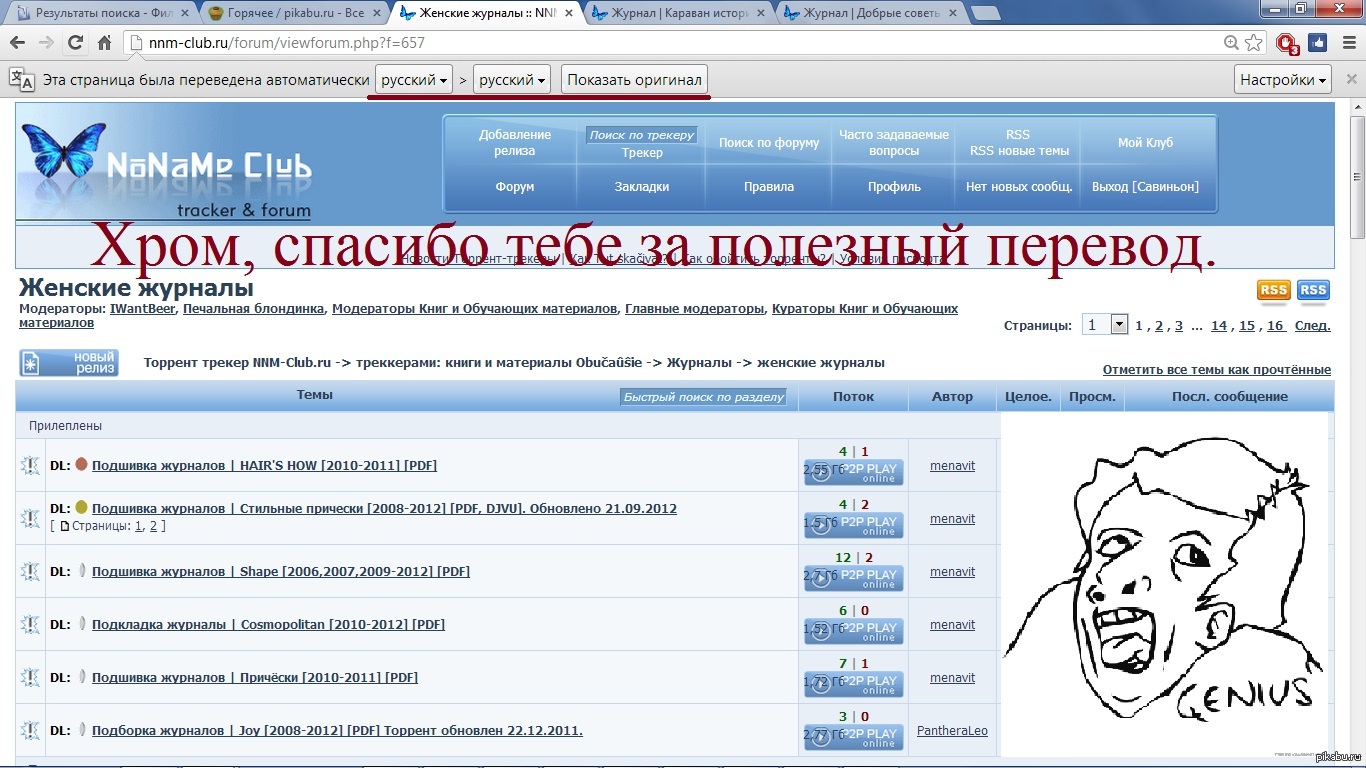Viewport: 1366px width, 768px height.
Task: Open Часто задаваемые вопросы in site menu
Action: (894, 143)
